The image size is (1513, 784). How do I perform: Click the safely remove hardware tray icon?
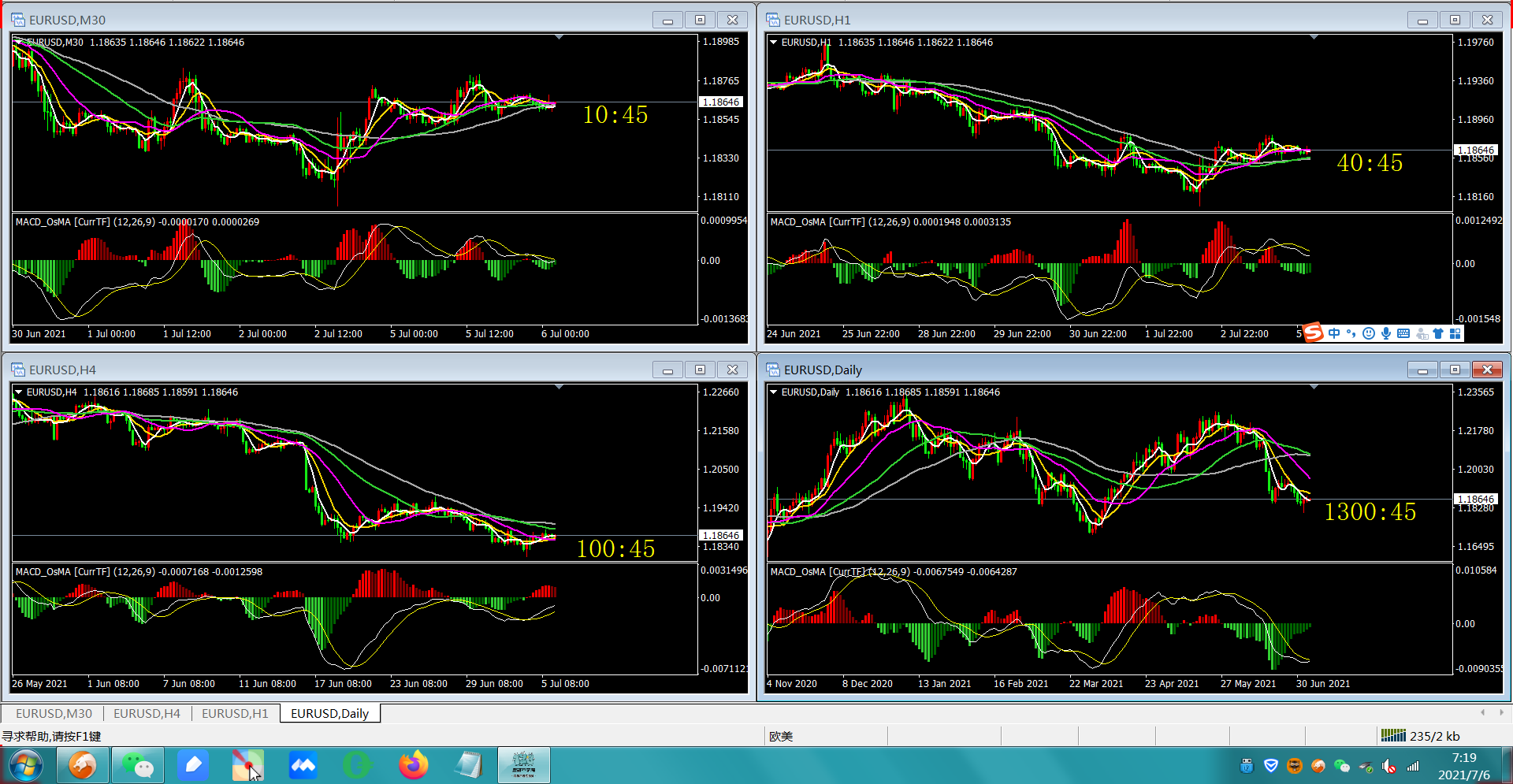1366,766
